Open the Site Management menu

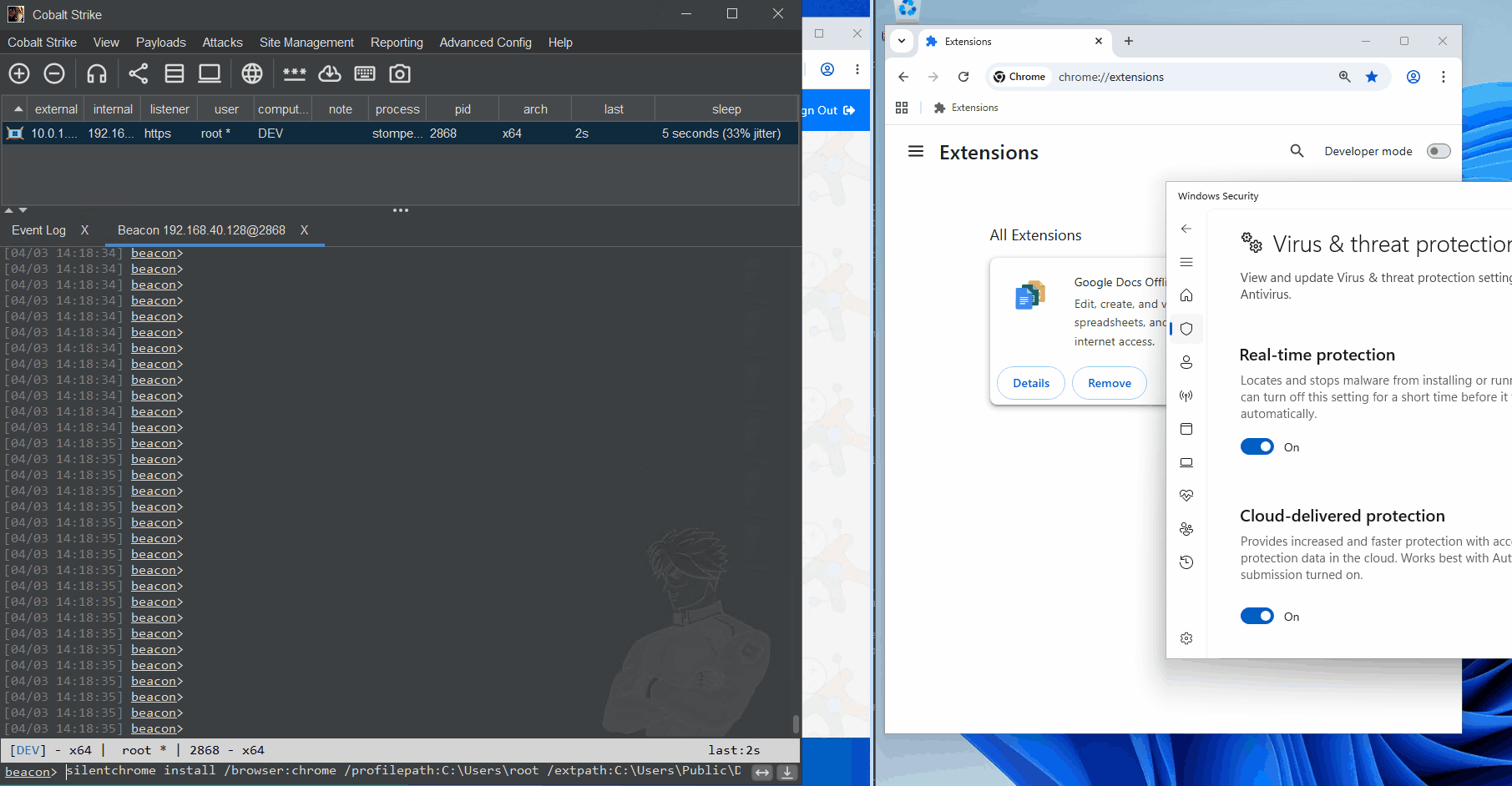tap(306, 43)
